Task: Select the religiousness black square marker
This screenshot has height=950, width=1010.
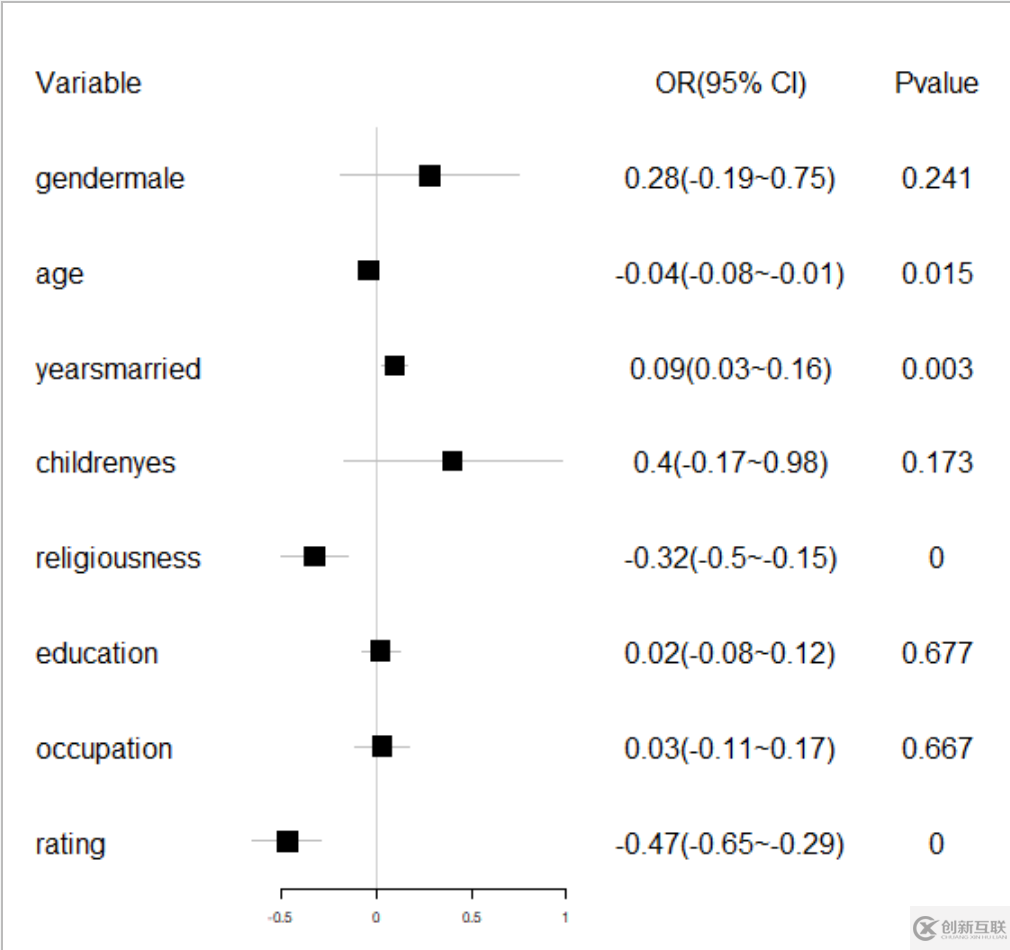Action: (x=315, y=557)
